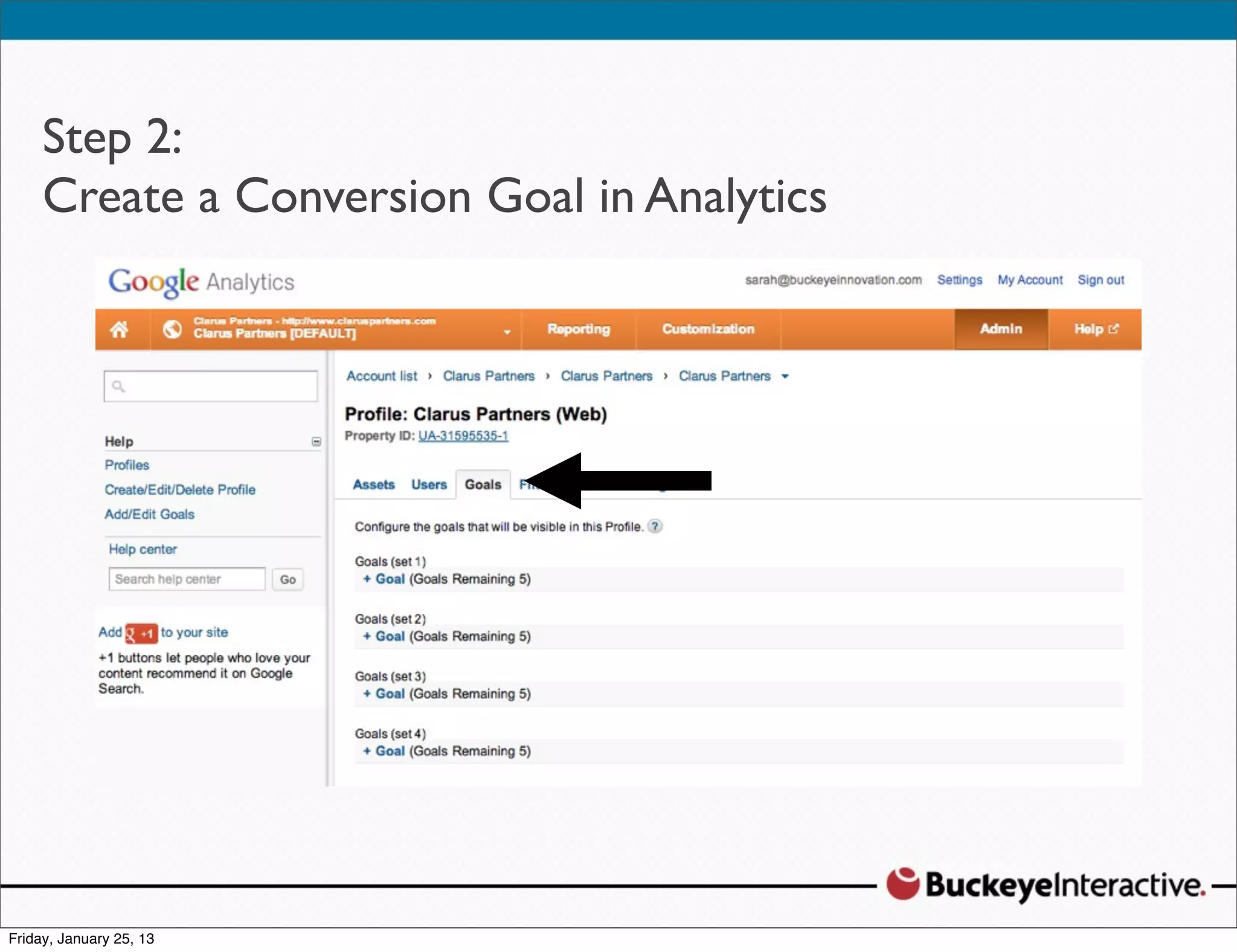Click Account list breadcrumb
The width and height of the screenshot is (1237, 952).
click(x=382, y=376)
